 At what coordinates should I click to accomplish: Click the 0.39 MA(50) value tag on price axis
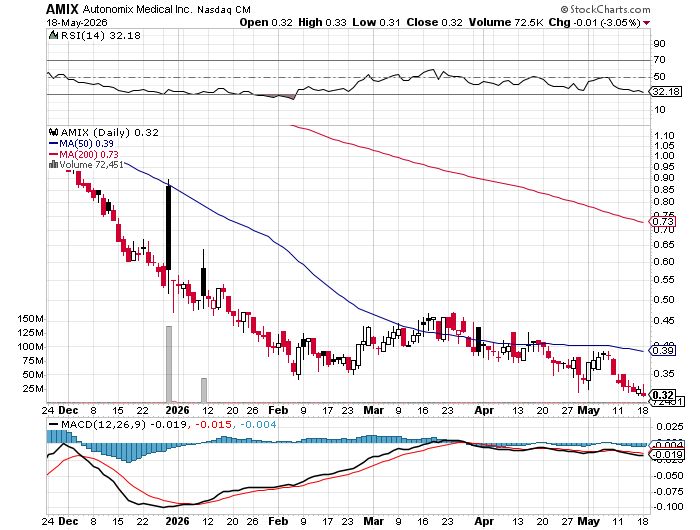(663, 351)
